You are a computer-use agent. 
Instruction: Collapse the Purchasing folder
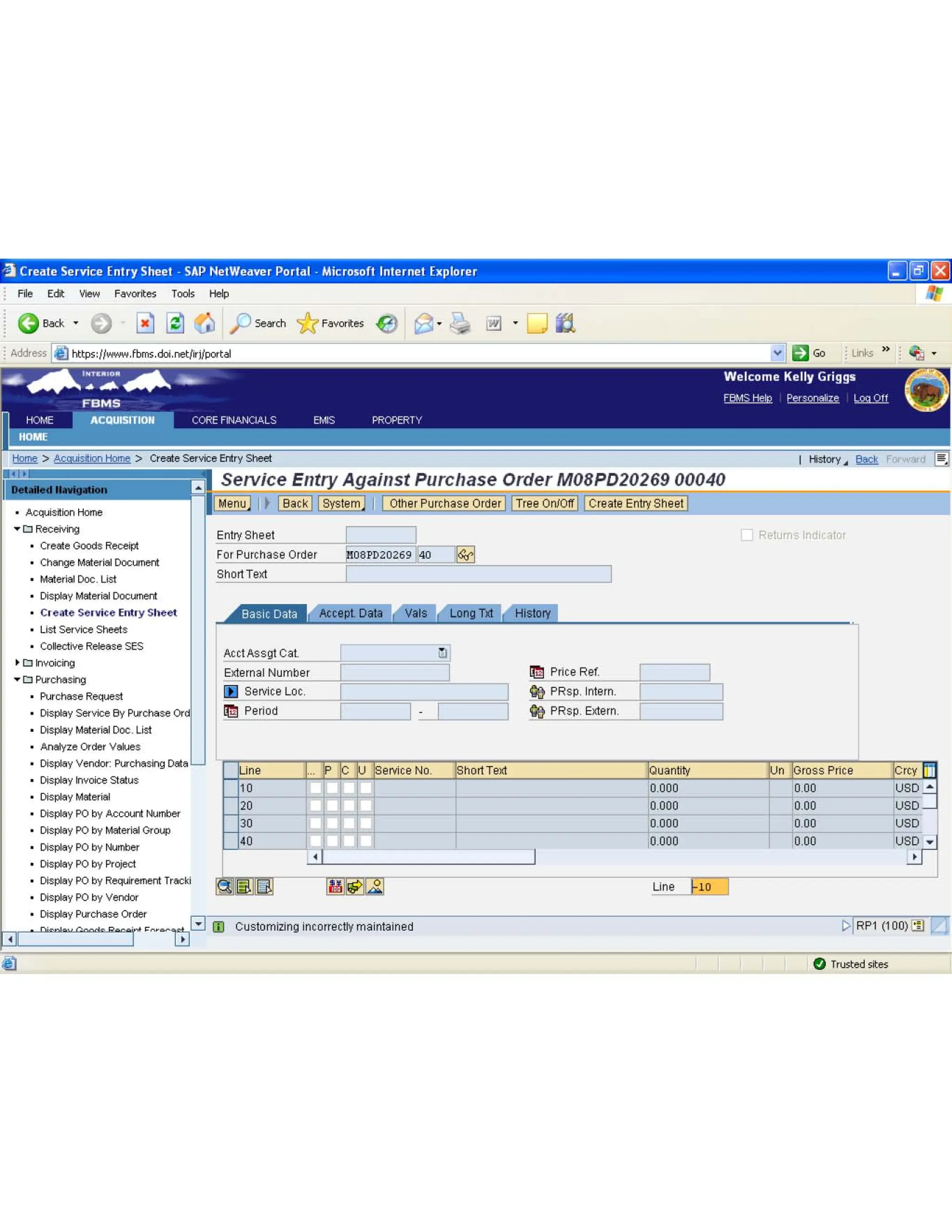17,680
